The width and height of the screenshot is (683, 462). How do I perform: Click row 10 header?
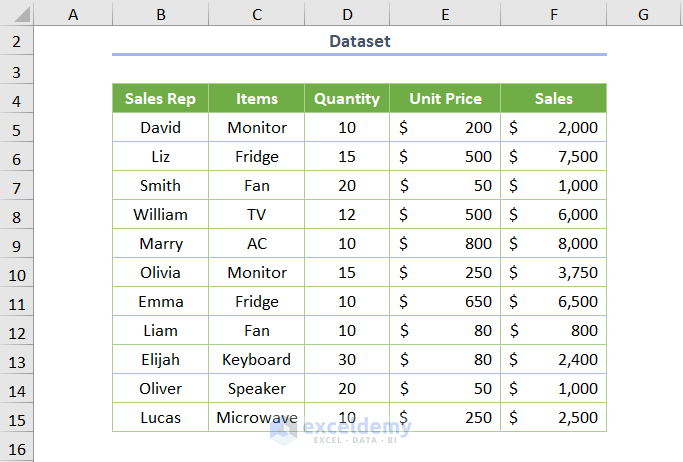tap(16, 273)
